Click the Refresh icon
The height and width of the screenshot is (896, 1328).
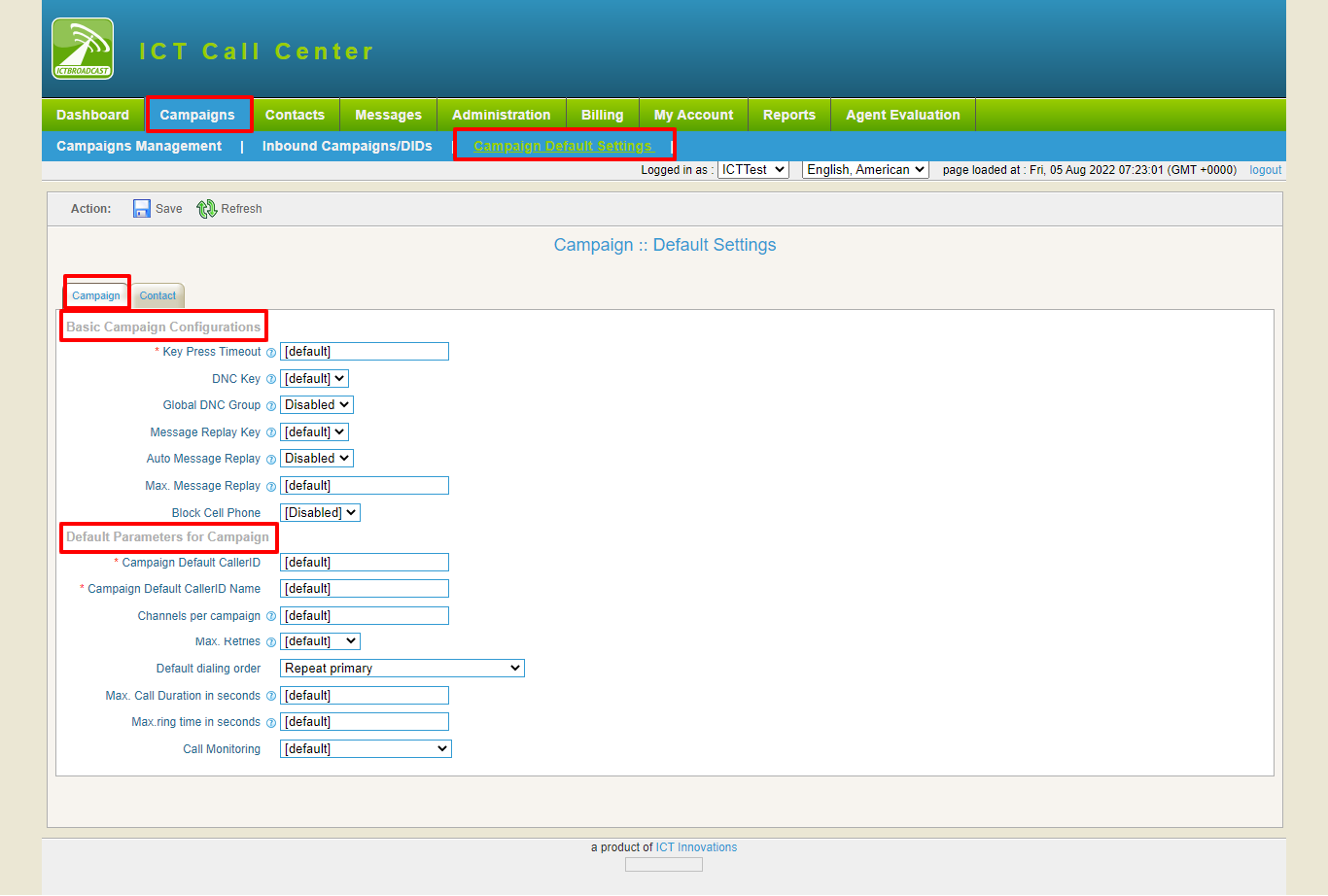pos(206,208)
